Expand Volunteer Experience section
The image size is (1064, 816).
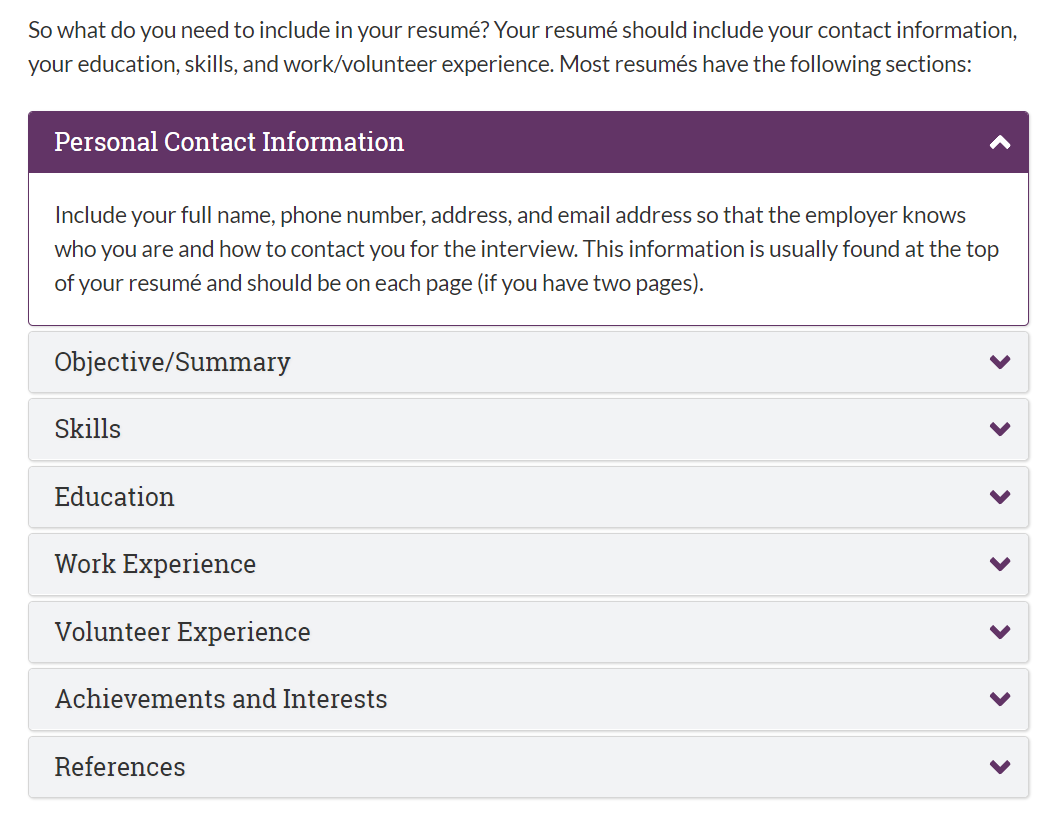(528, 632)
